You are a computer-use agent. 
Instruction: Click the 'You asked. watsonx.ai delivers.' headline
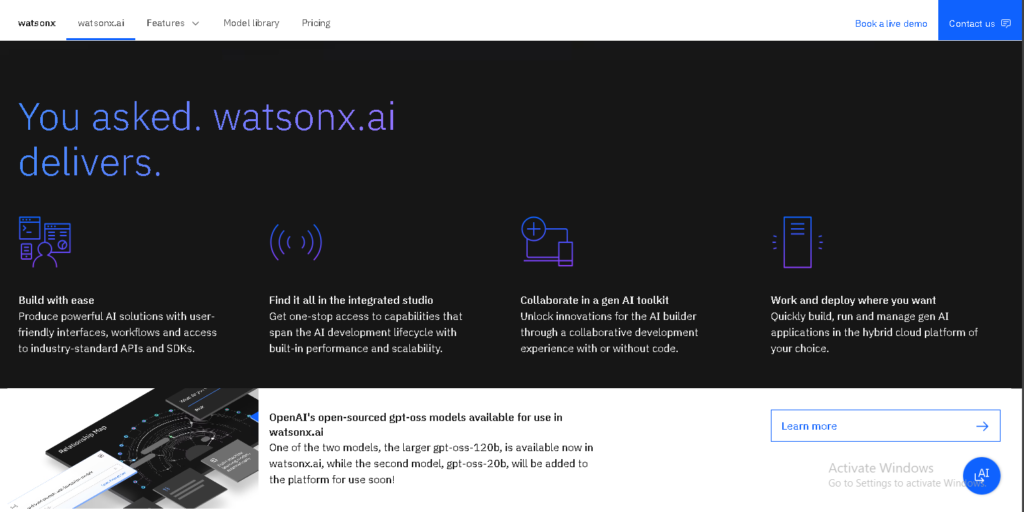click(207, 140)
